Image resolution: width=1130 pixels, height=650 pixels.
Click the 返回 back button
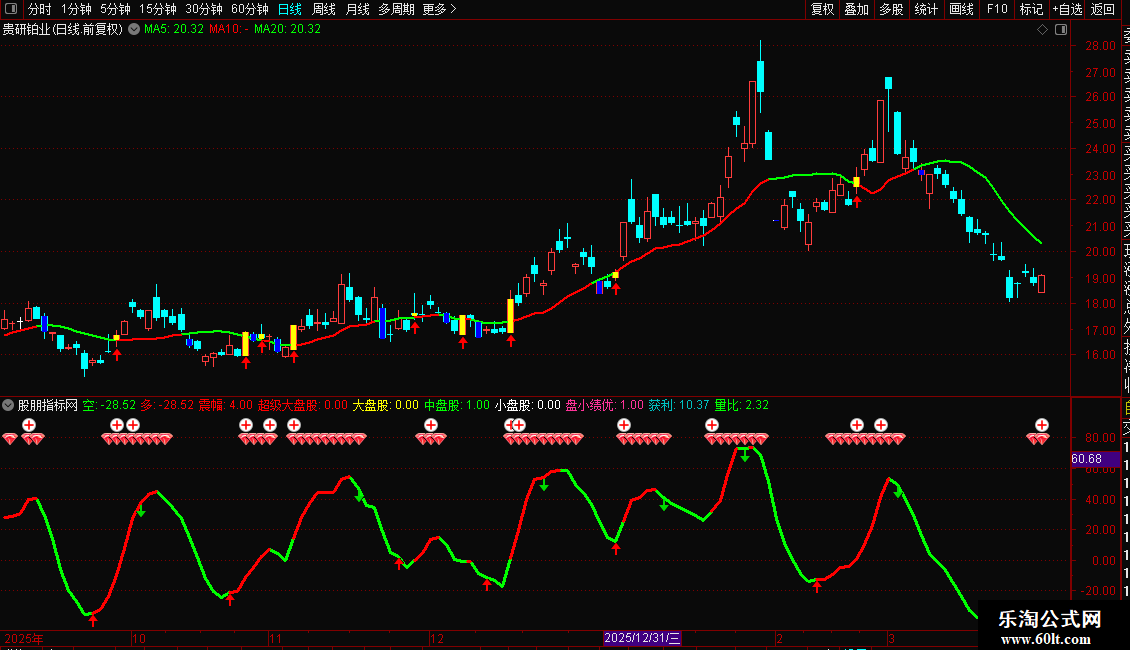click(1103, 9)
